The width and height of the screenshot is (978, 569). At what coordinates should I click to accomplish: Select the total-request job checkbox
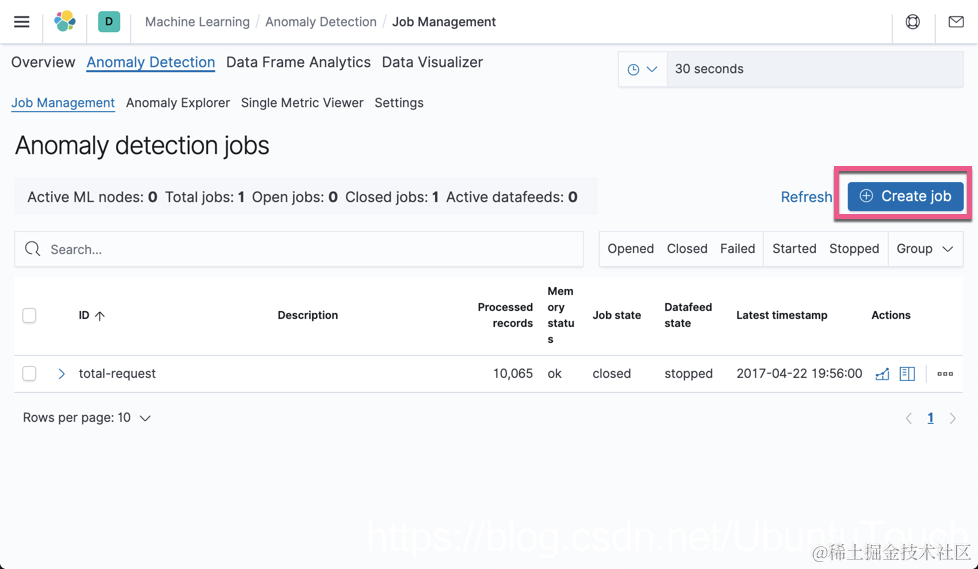29,373
